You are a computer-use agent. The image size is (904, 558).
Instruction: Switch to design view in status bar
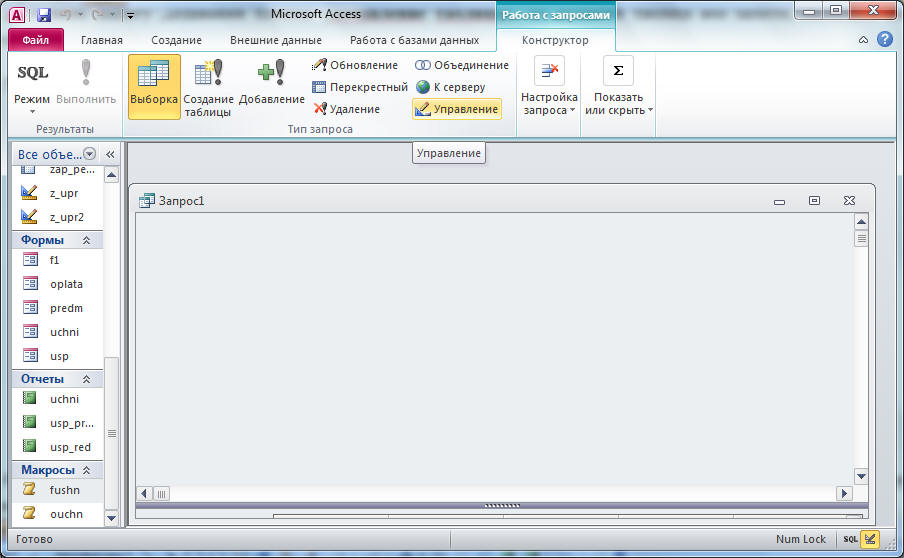pos(870,539)
